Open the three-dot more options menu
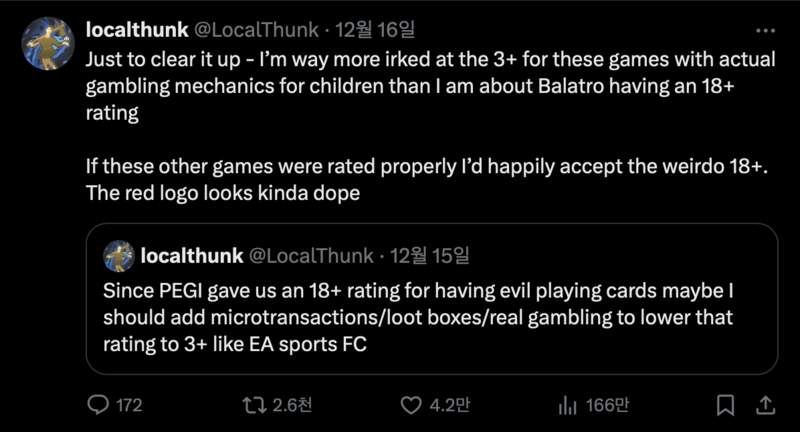 tap(765, 30)
